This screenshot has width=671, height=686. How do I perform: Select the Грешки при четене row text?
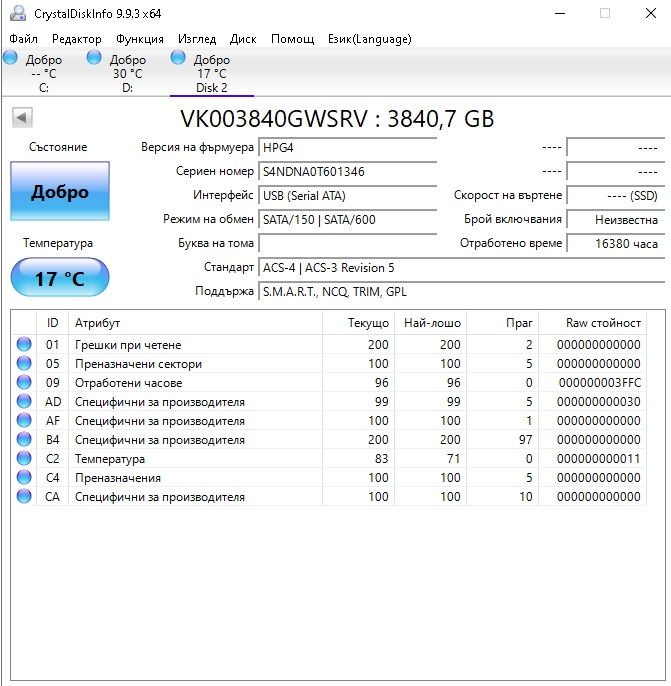click(128, 345)
